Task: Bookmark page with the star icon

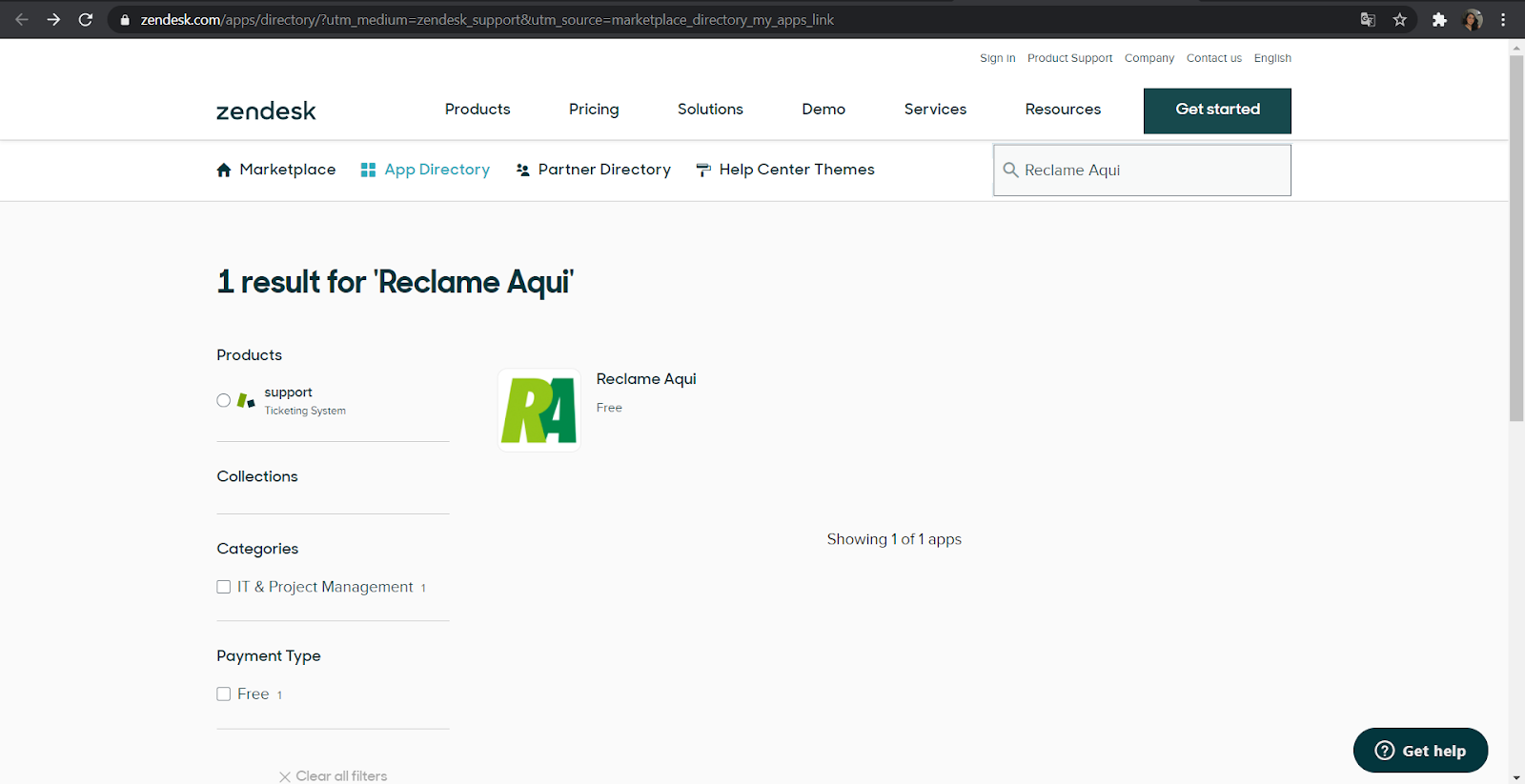Action: (x=1400, y=19)
